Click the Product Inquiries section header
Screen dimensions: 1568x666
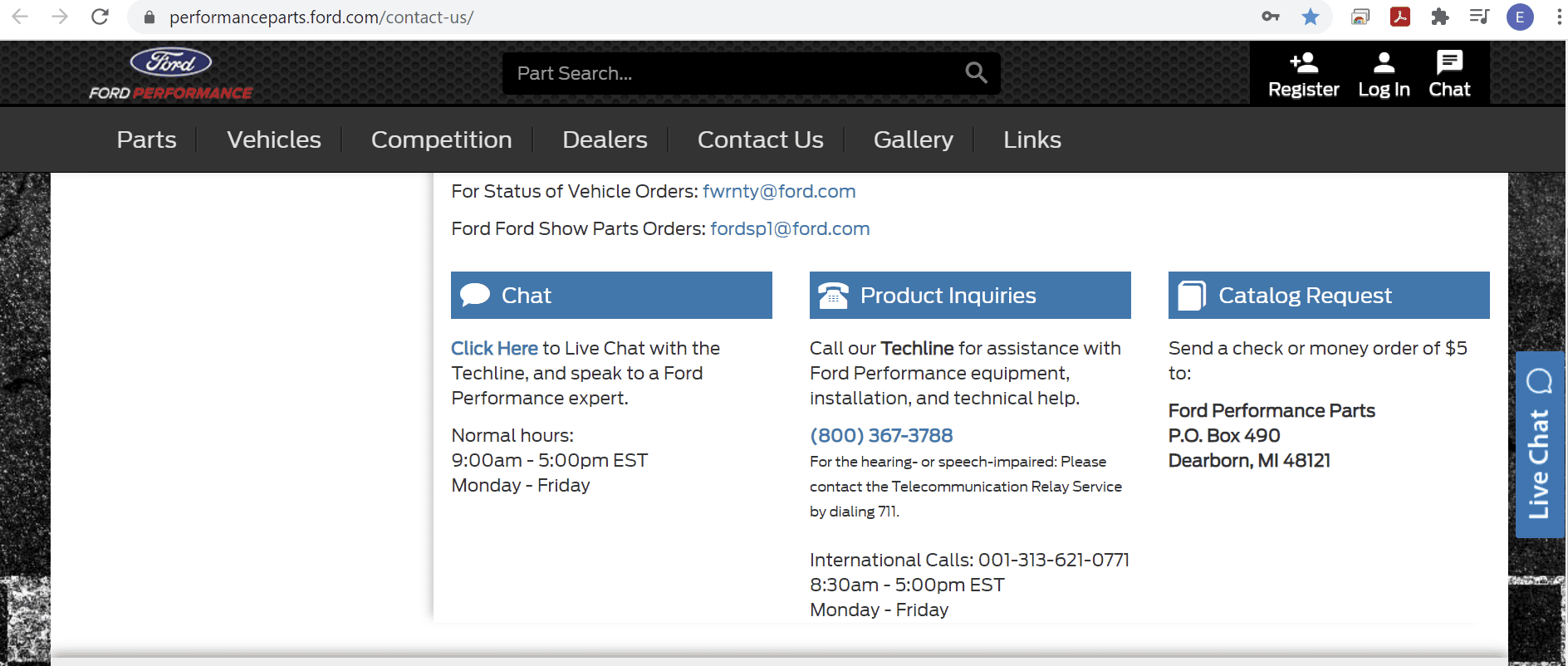click(970, 295)
